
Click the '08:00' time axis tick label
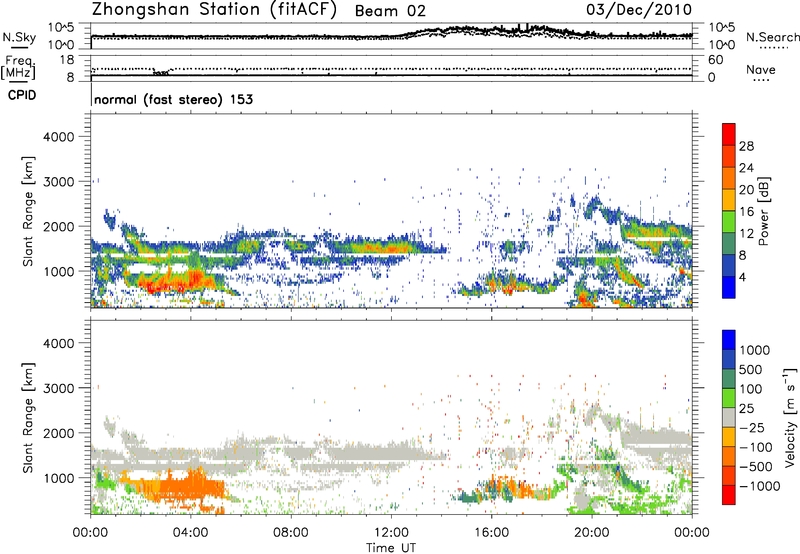(x=290, y=533)
